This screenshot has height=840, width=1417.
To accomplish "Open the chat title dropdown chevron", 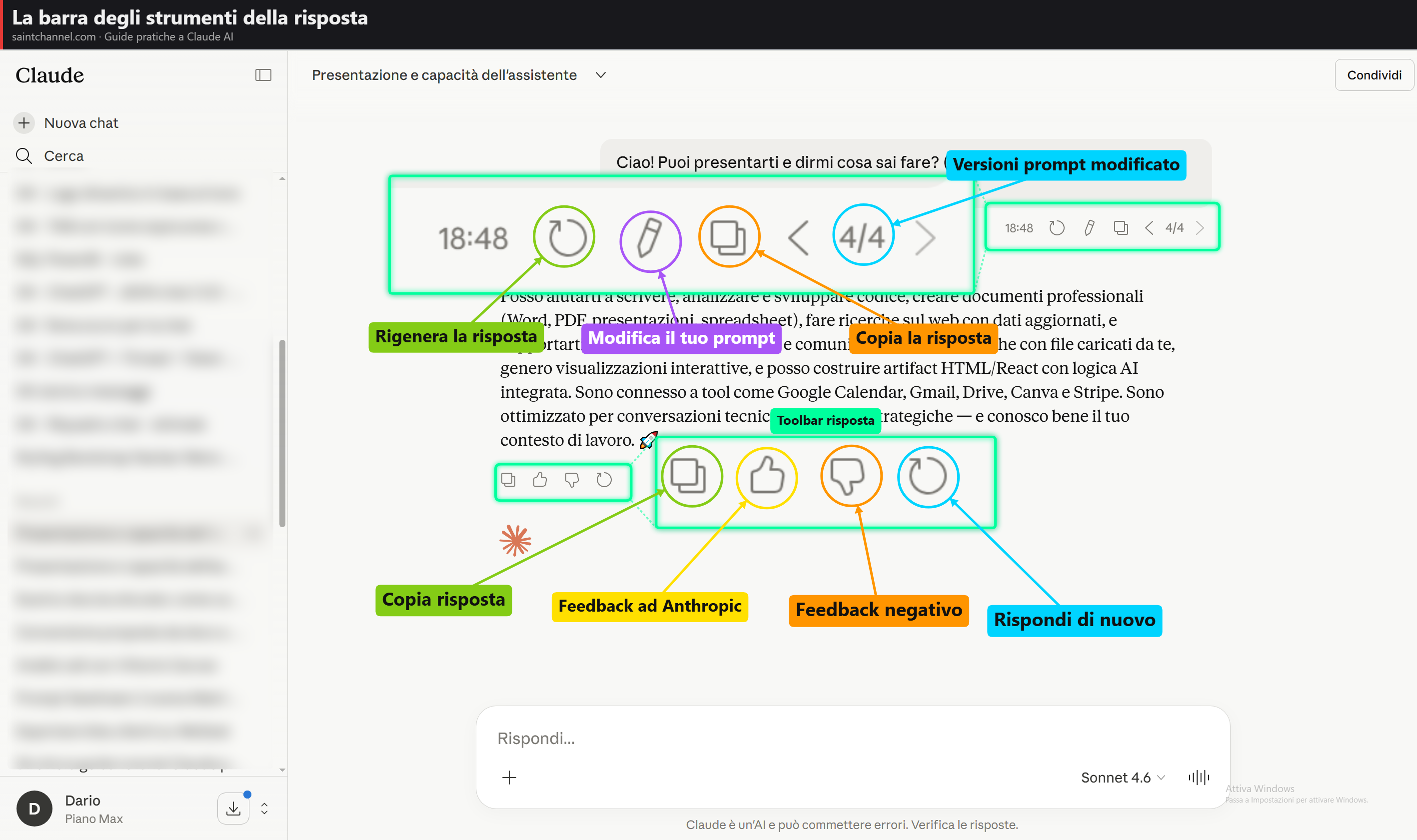I will click(x=601, y=75).
